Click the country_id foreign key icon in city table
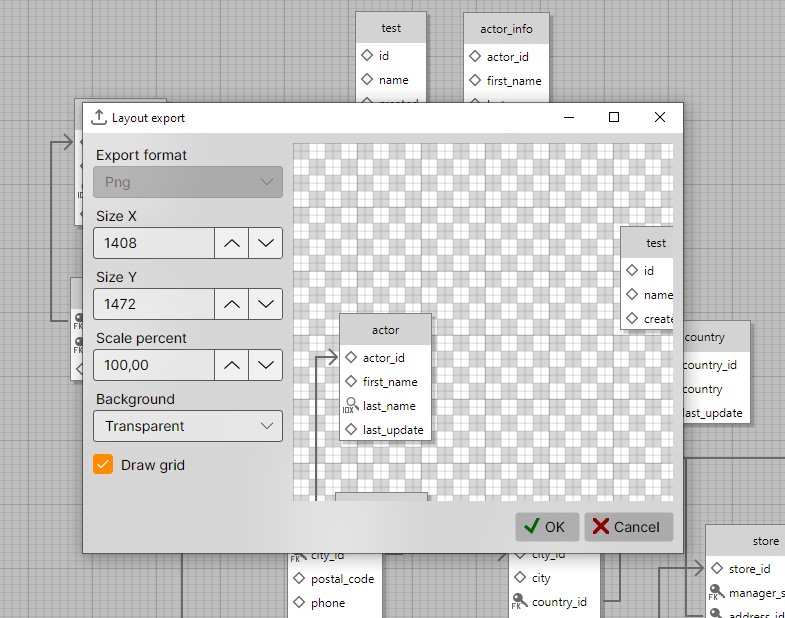The image size is (785, 618). (x=519, y=601)
